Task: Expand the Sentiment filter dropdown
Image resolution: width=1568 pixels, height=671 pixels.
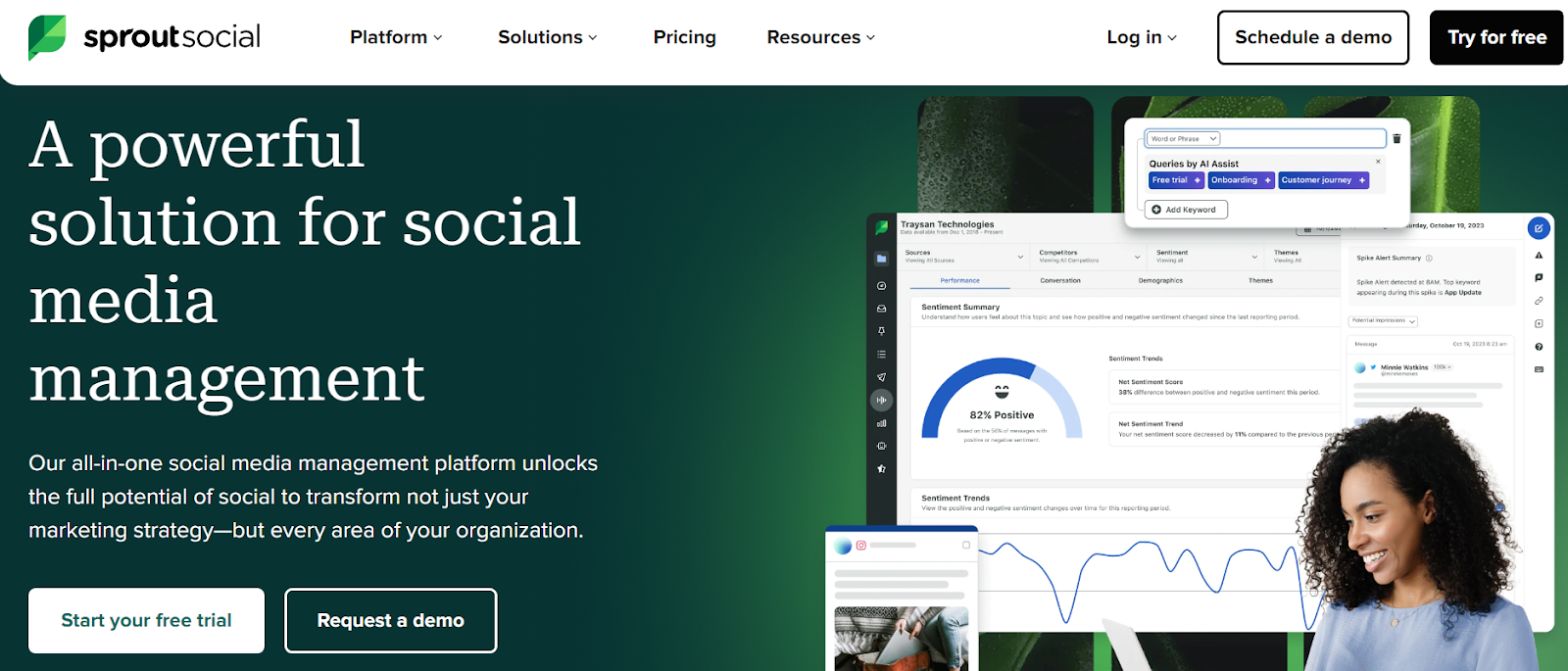Action: tap(1207, 257)
